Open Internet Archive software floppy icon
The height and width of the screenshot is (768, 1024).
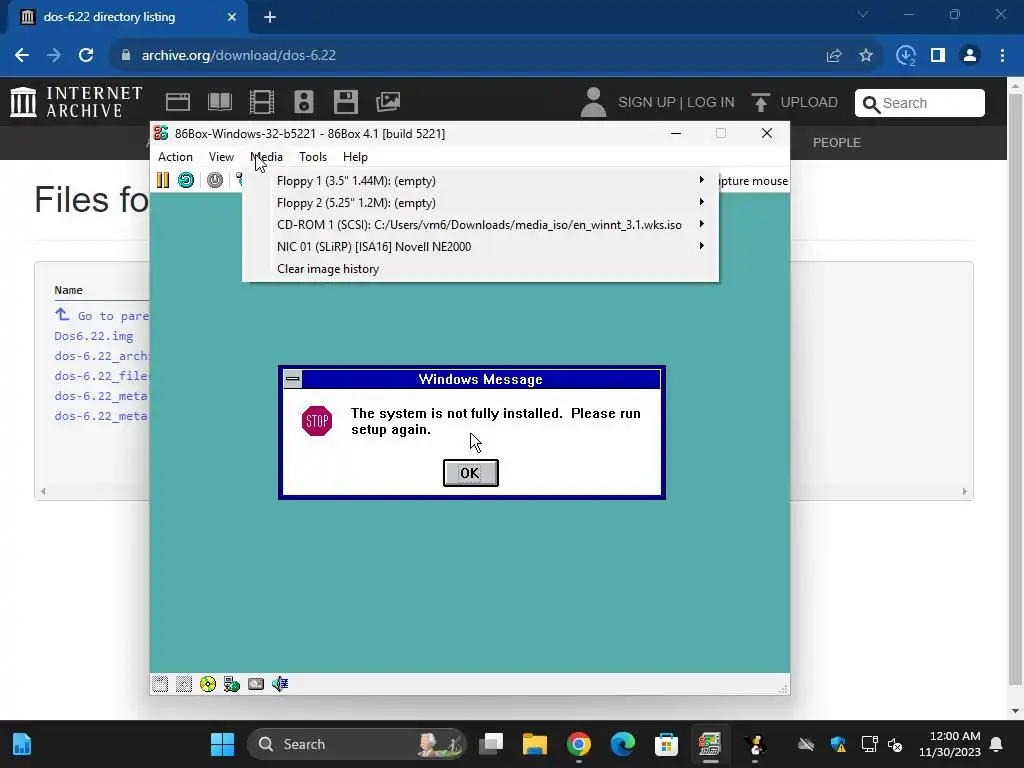click(x=345, y=102)
